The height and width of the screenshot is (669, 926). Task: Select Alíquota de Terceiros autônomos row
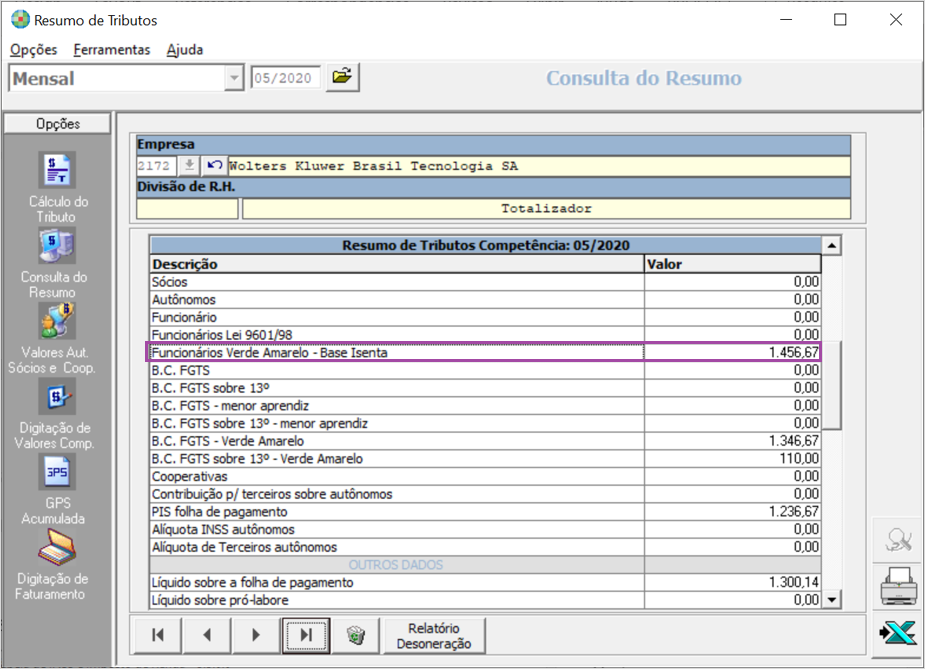(485, 547)
